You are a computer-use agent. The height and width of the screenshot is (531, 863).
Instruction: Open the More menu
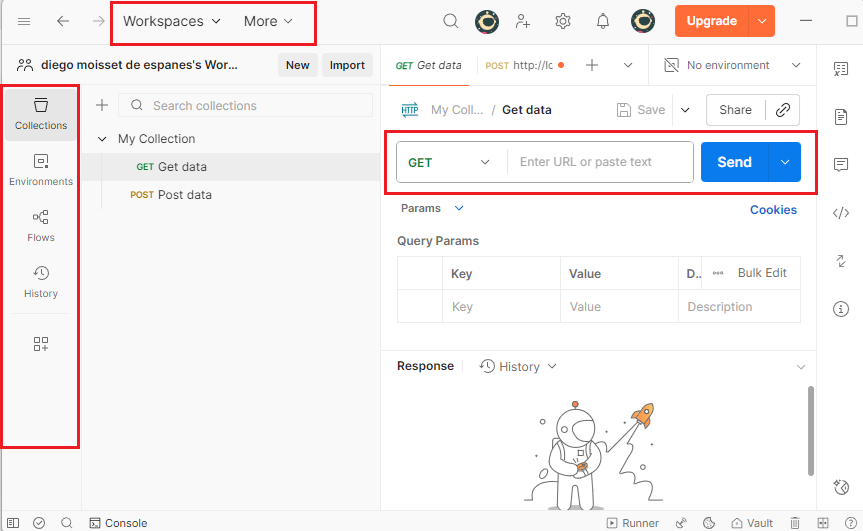[x=268, y=21]
